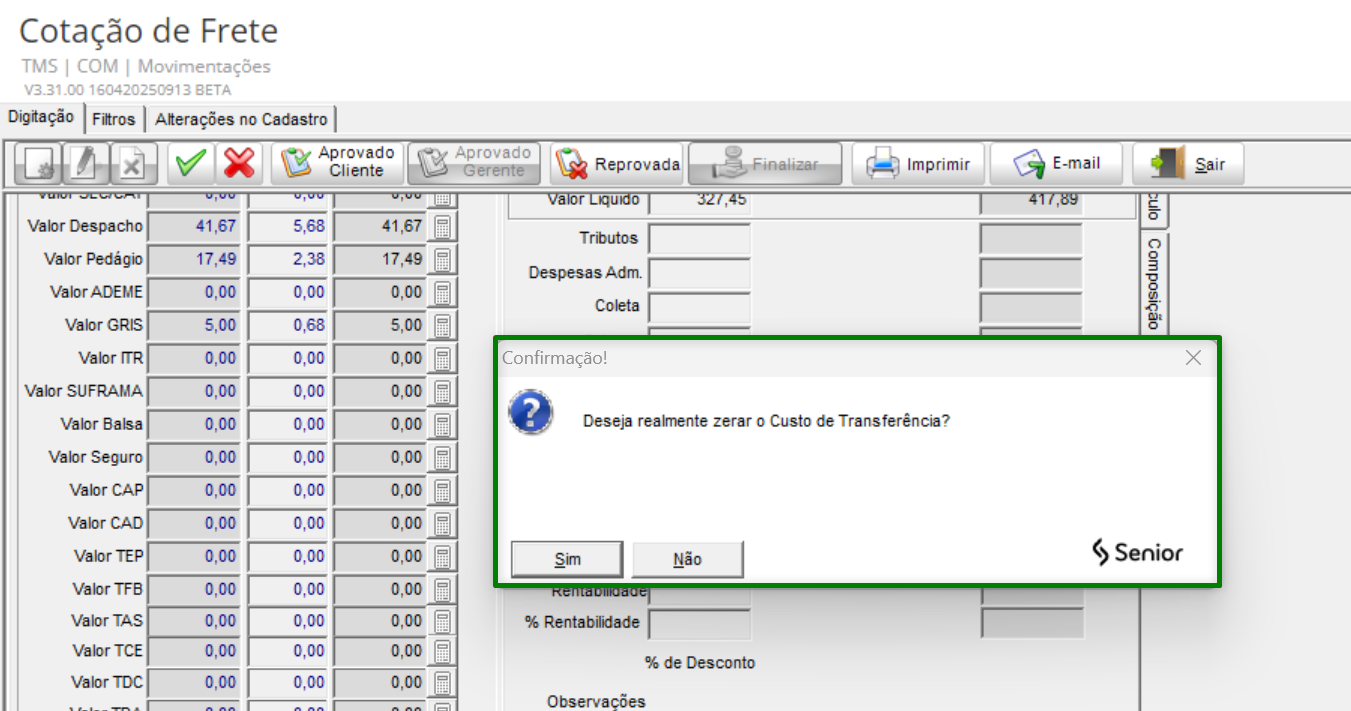Open calculator icon for Valor Pedágio

coord(442,260)
